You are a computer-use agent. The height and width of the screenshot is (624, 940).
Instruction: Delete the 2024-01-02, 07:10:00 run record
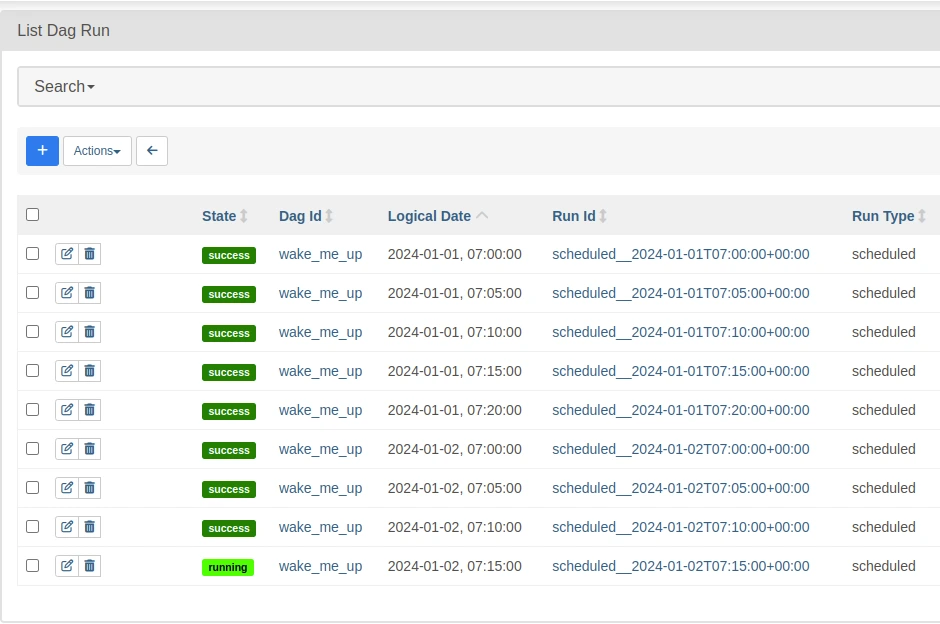pyautogui.click(x=89, y=527)
